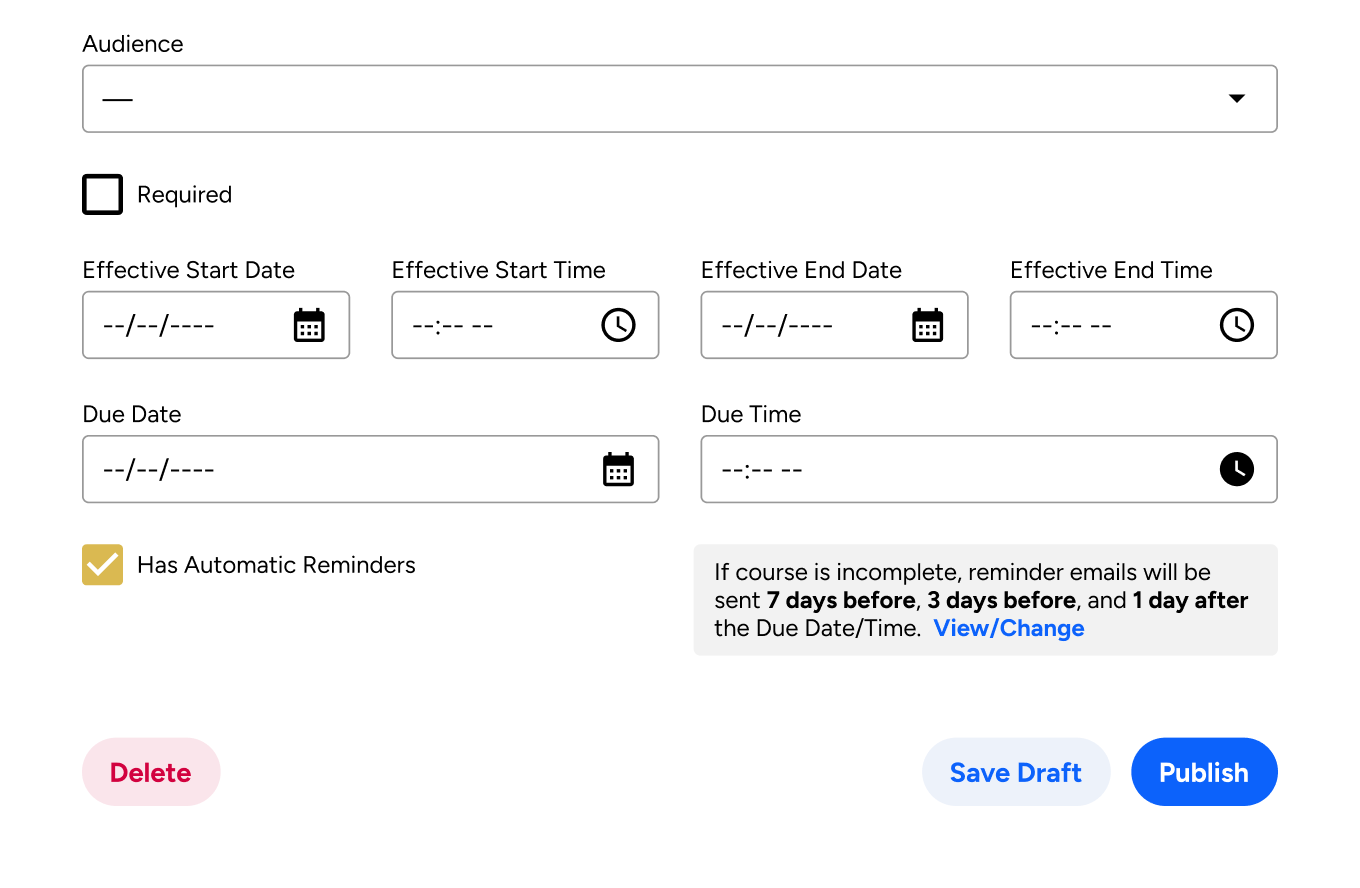Publish the course
Screen dimensions: 1360x888
point(1204,772)
